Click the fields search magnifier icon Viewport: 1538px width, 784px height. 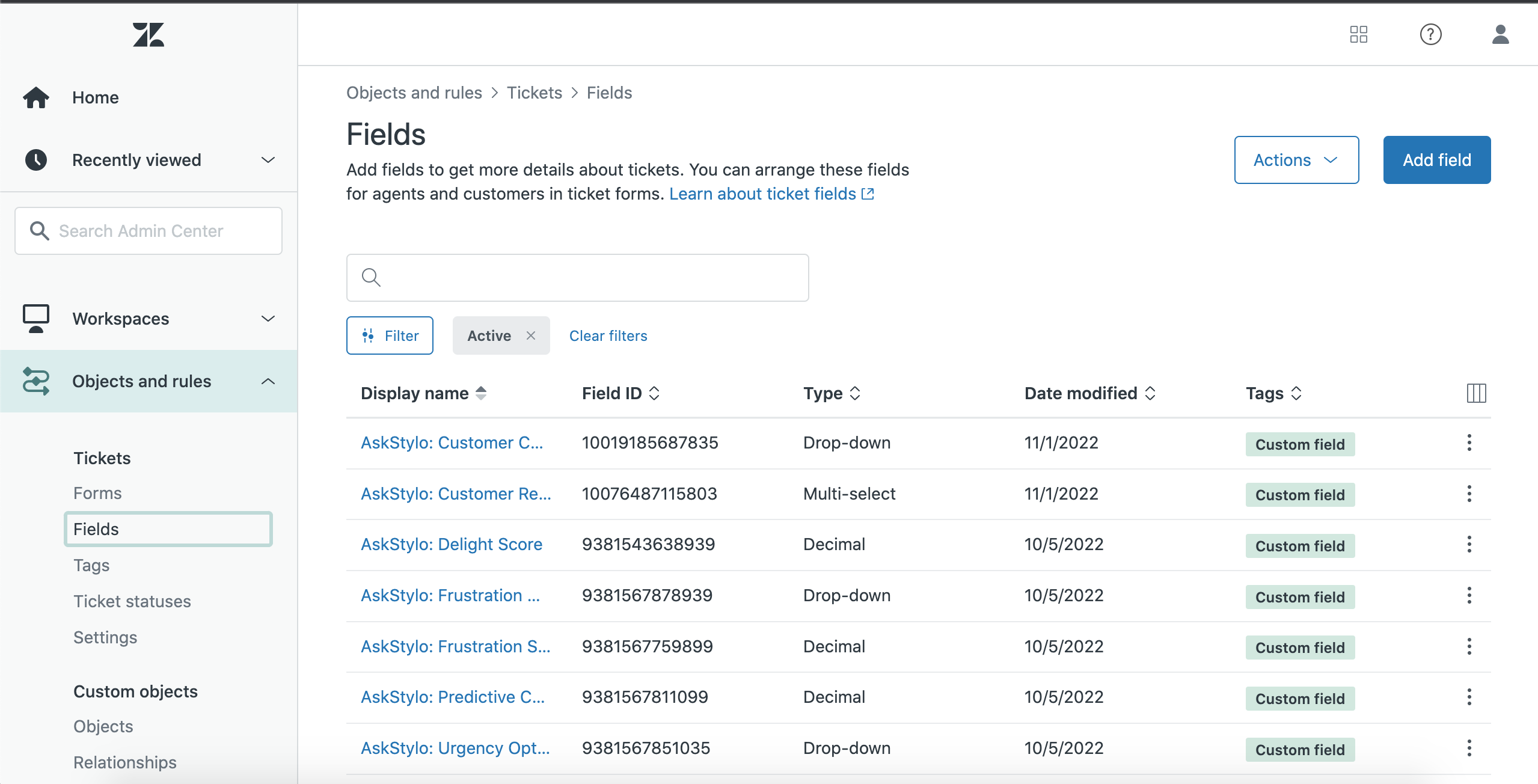point(371,278)
